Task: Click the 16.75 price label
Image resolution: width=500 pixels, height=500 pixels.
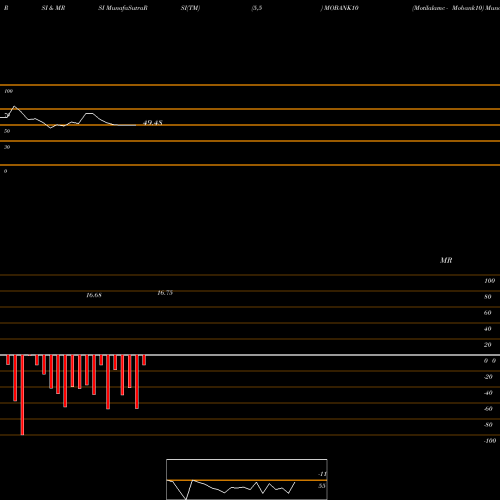Action: coord(165,293)
